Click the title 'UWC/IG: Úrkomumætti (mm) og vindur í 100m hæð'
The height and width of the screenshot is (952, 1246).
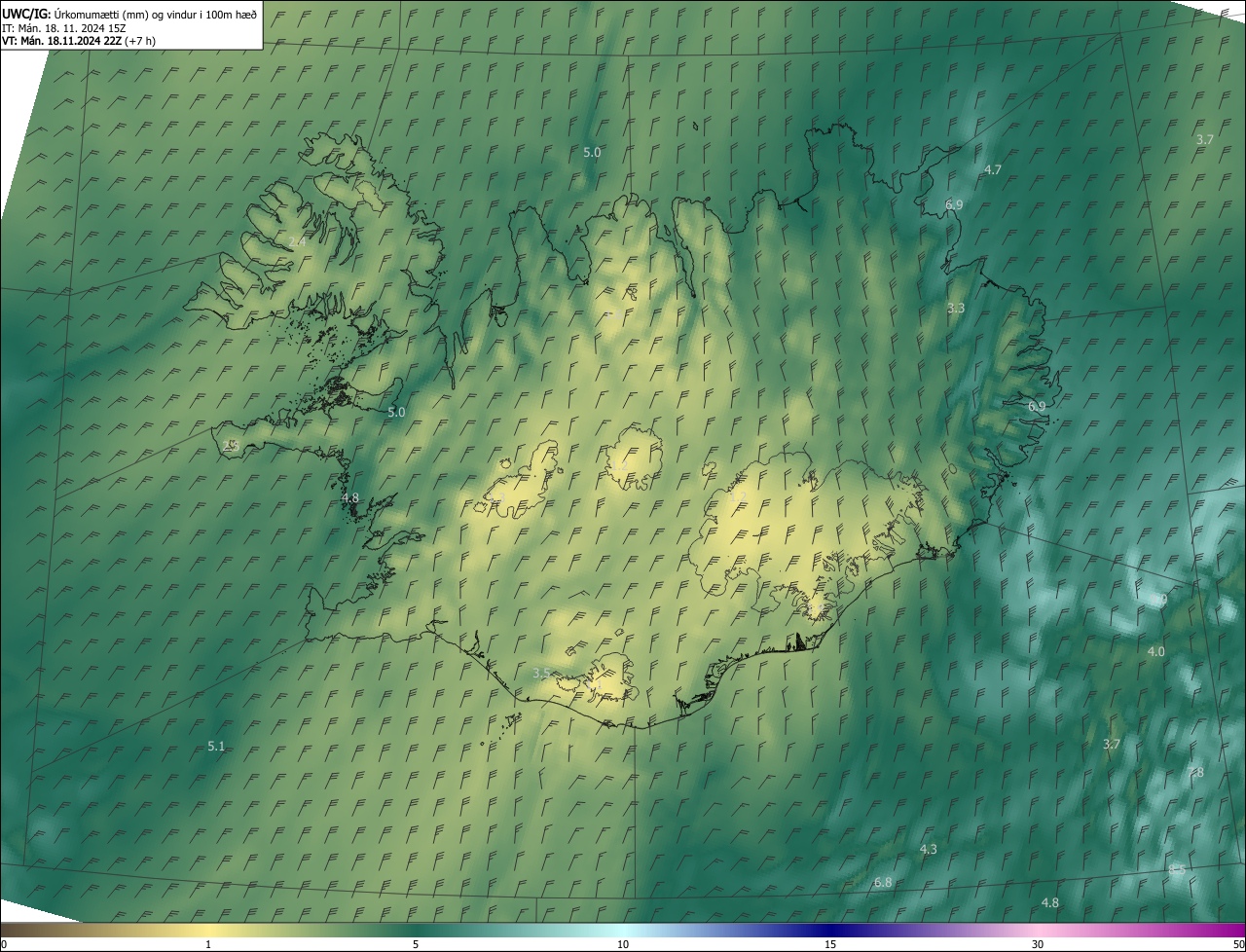129,14
